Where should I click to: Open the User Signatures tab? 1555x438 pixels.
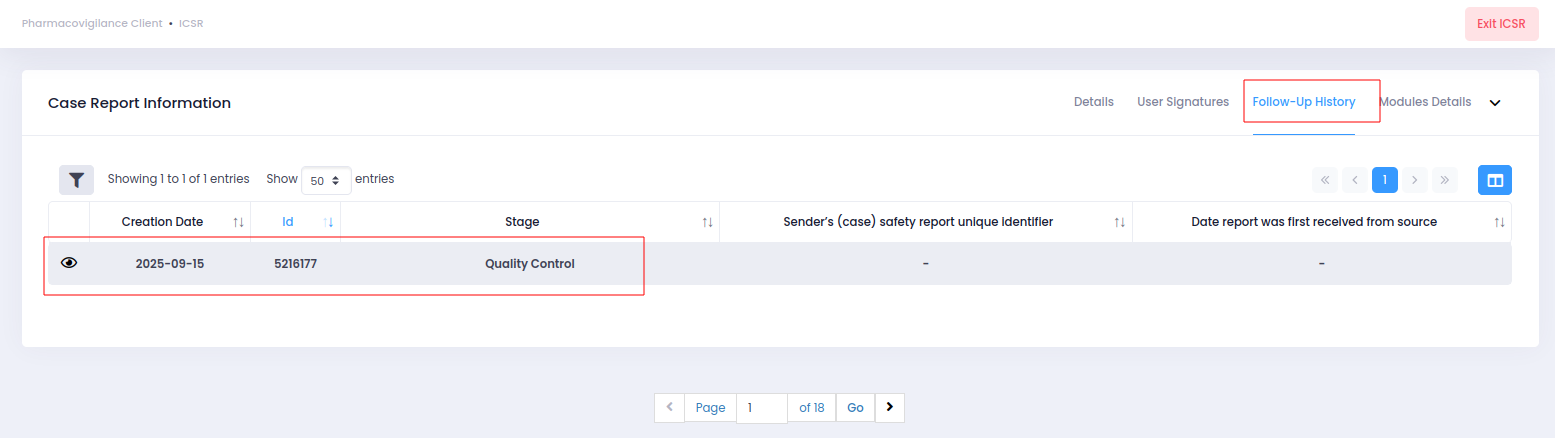[1183, 102]
